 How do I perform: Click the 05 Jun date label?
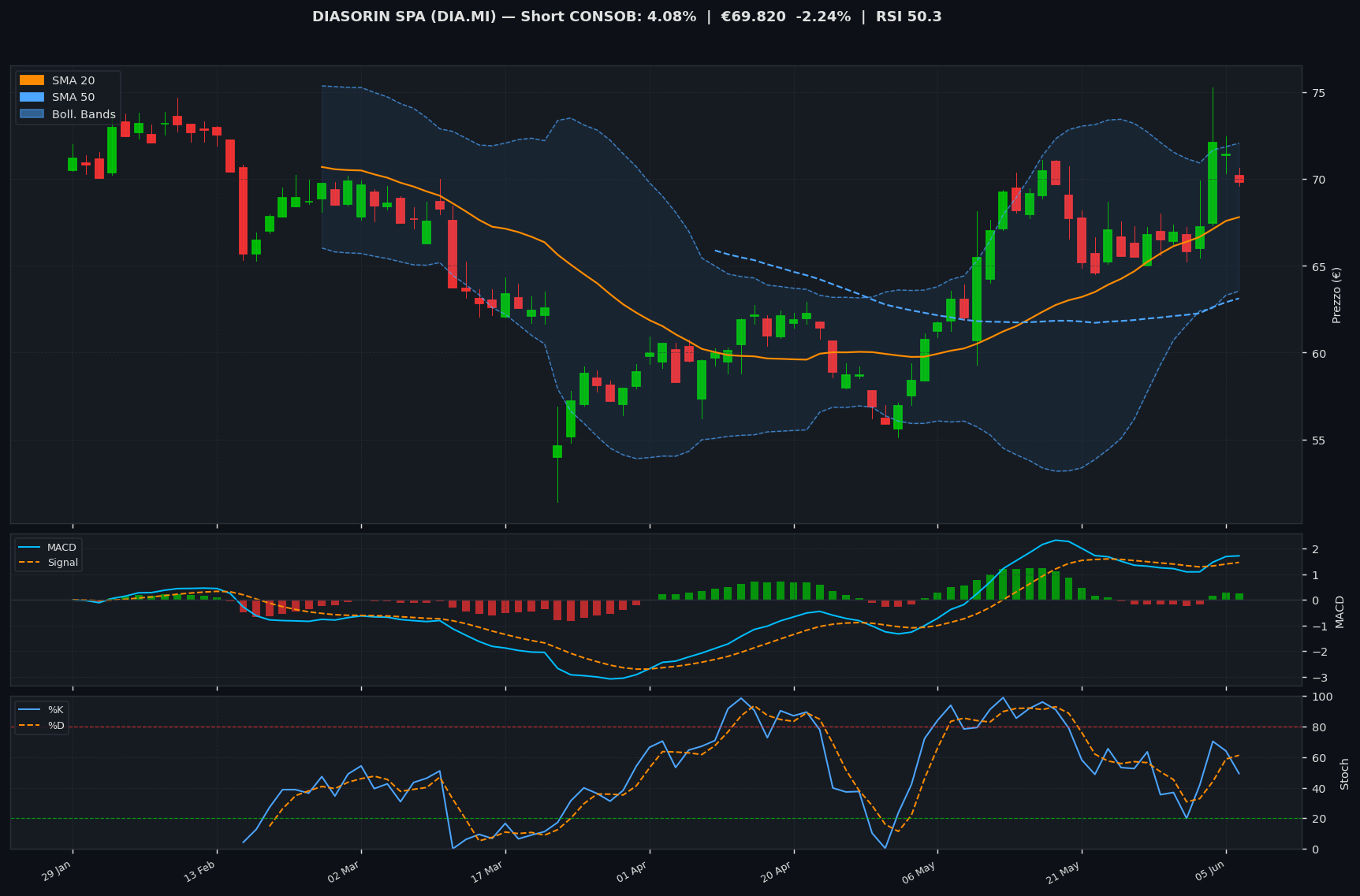(x=1209, y=871)
